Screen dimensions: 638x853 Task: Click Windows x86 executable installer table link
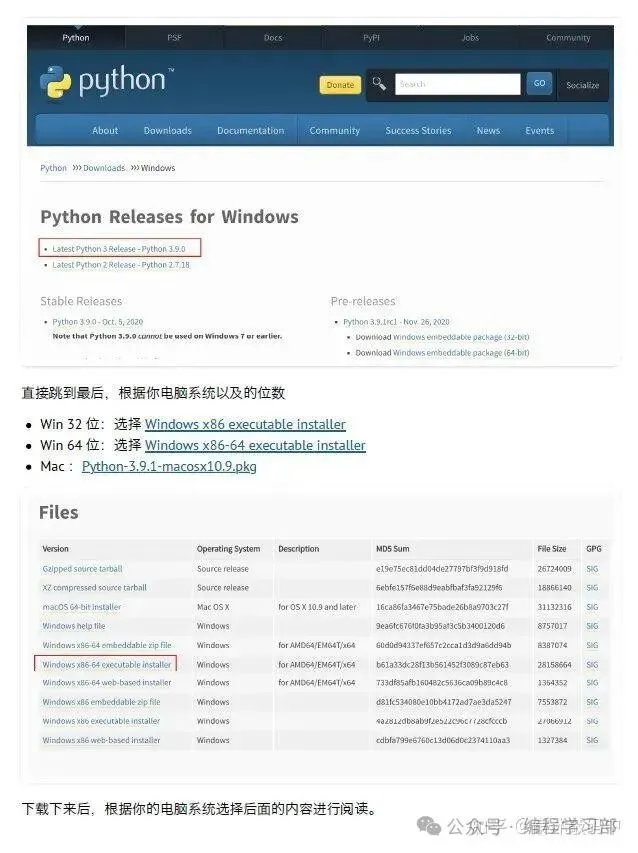point(101,721)
